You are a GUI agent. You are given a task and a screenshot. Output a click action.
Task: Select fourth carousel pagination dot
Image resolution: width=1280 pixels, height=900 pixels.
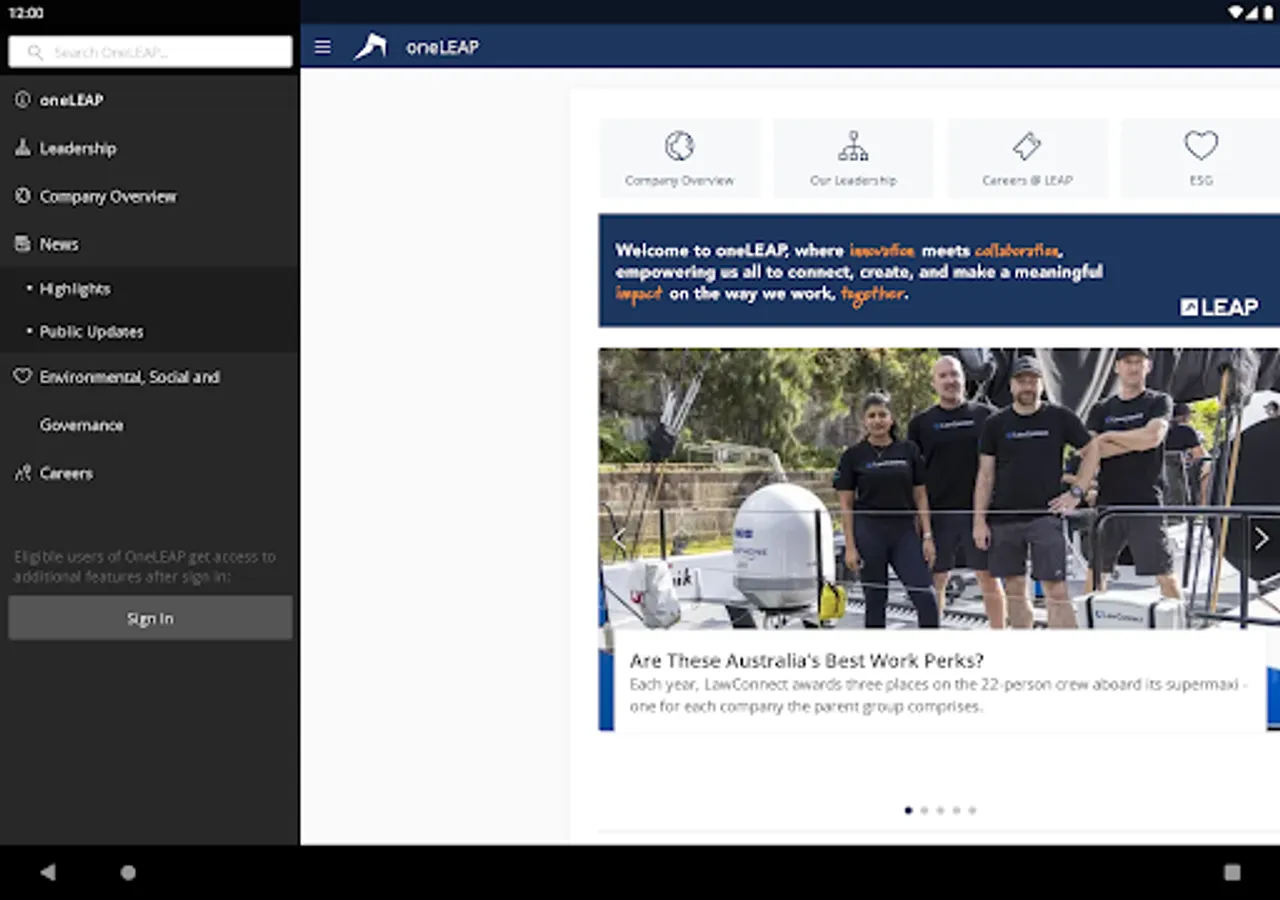click(x=956, y=810)
